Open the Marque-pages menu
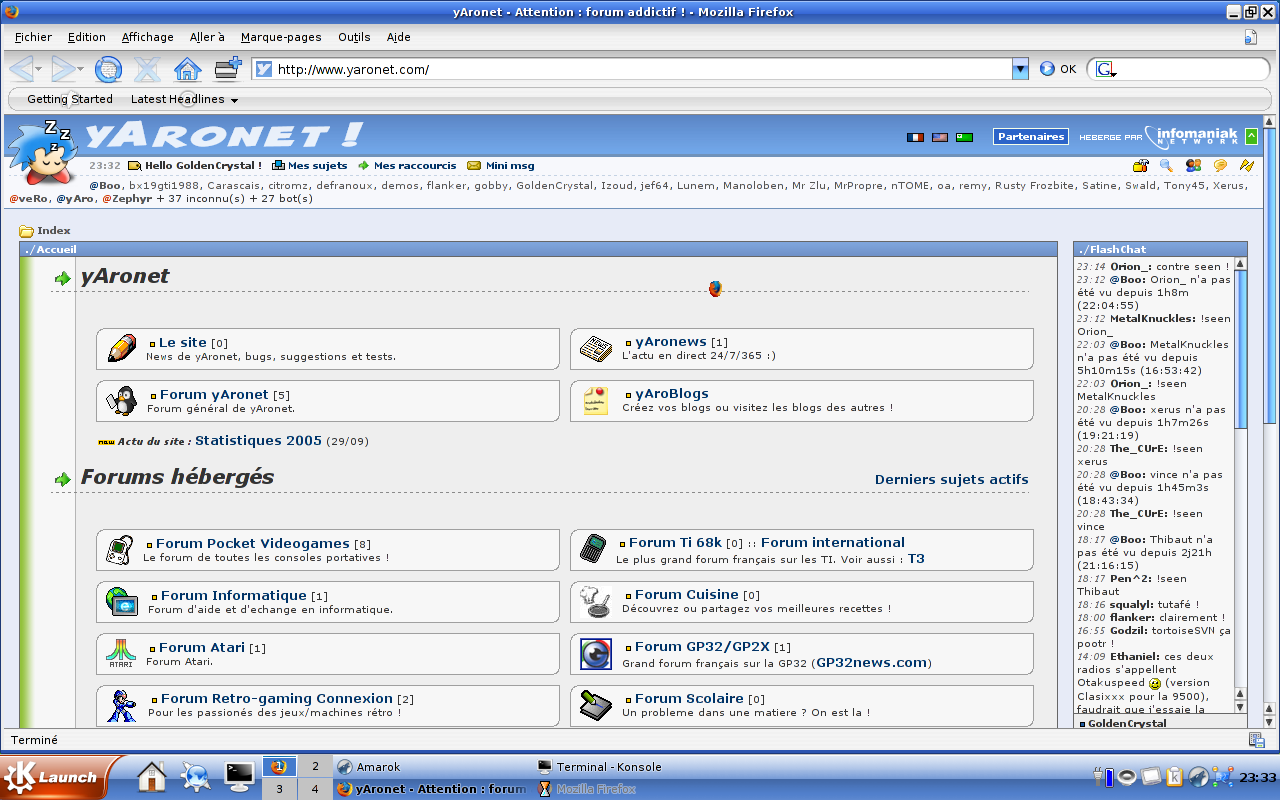 (281, 37)
